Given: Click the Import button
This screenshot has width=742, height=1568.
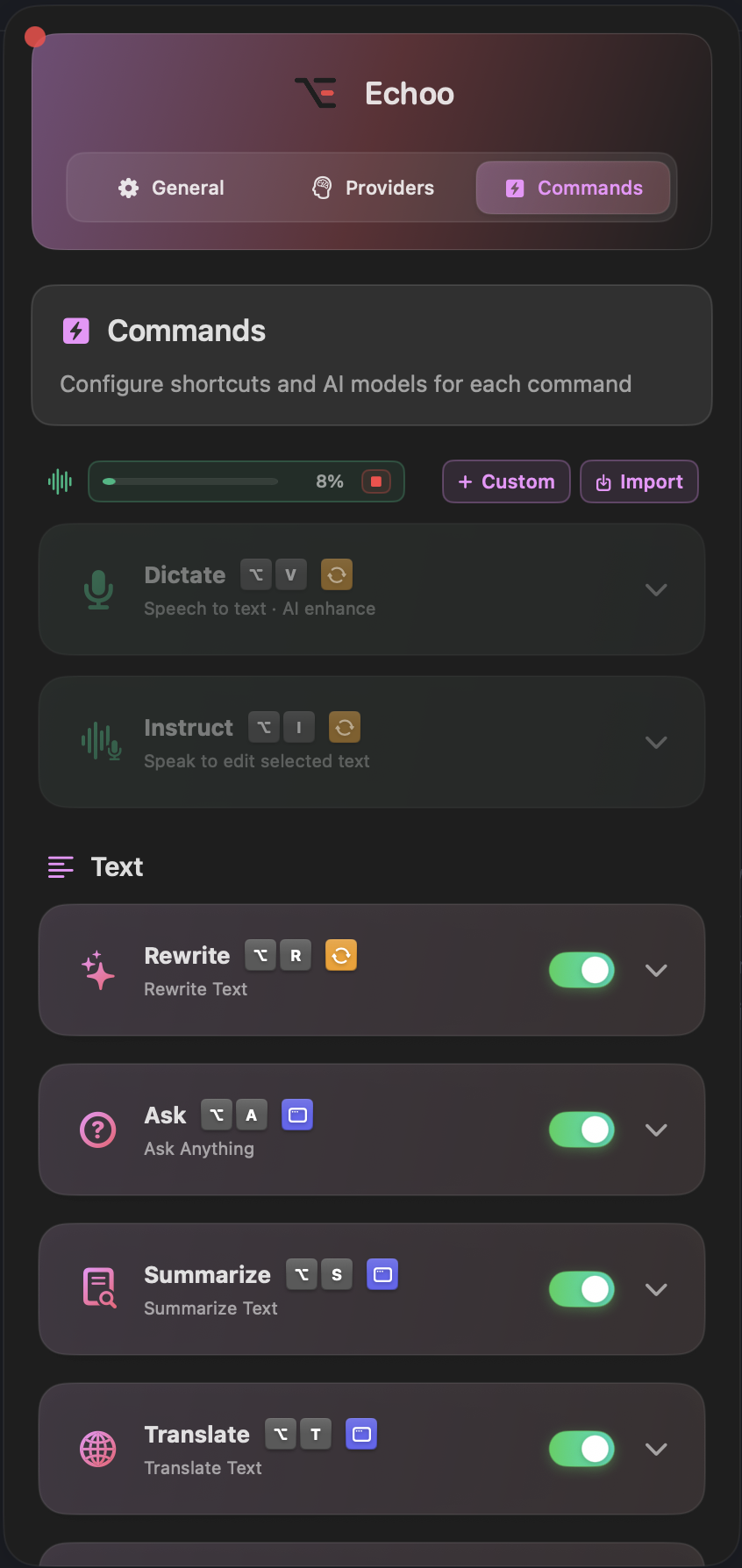Looking at the screenshot, I should click(x=639, y=481).
